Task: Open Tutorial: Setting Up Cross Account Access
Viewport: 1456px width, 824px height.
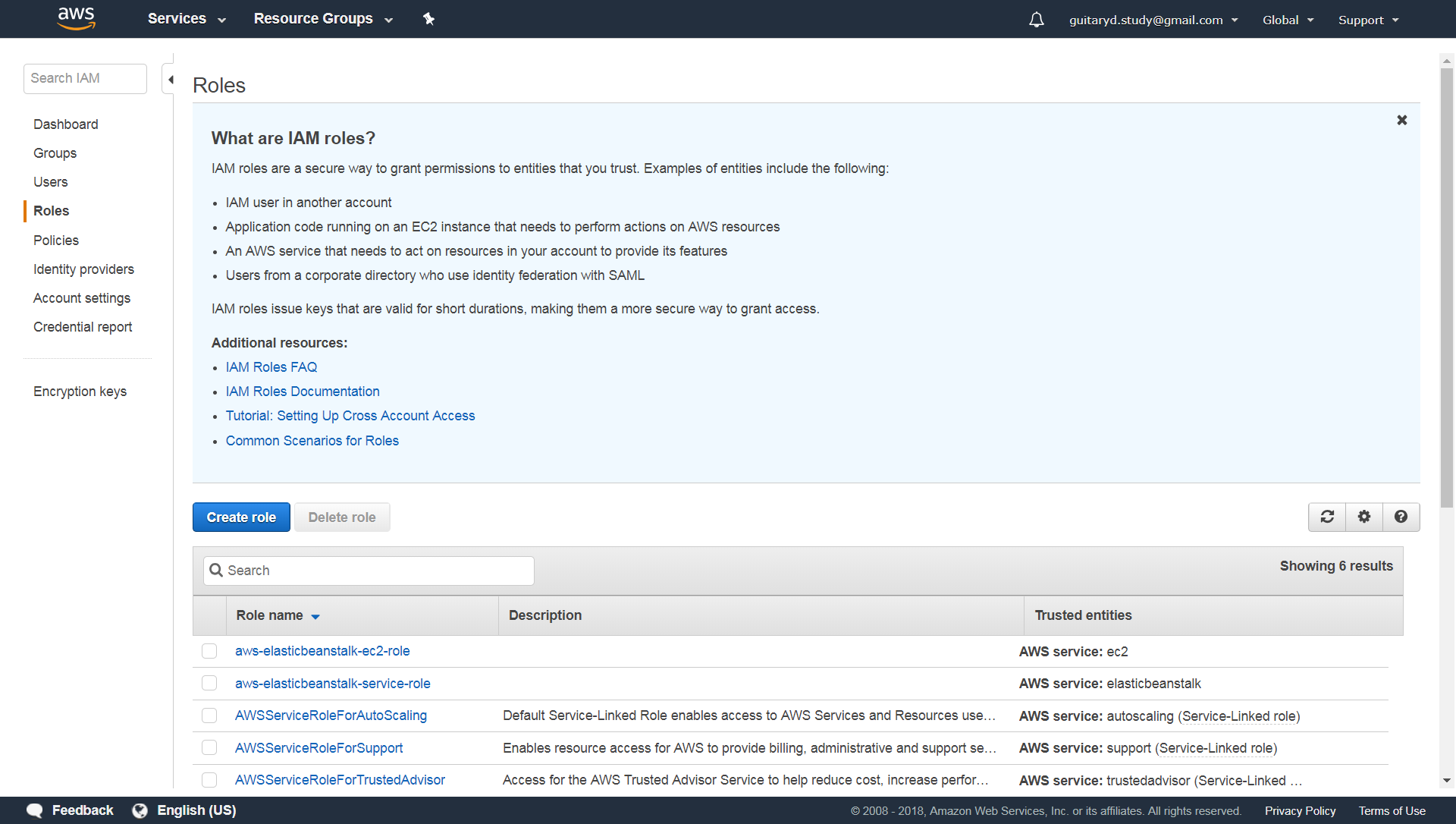Action: pyautogui.click(x=350, y=416)
